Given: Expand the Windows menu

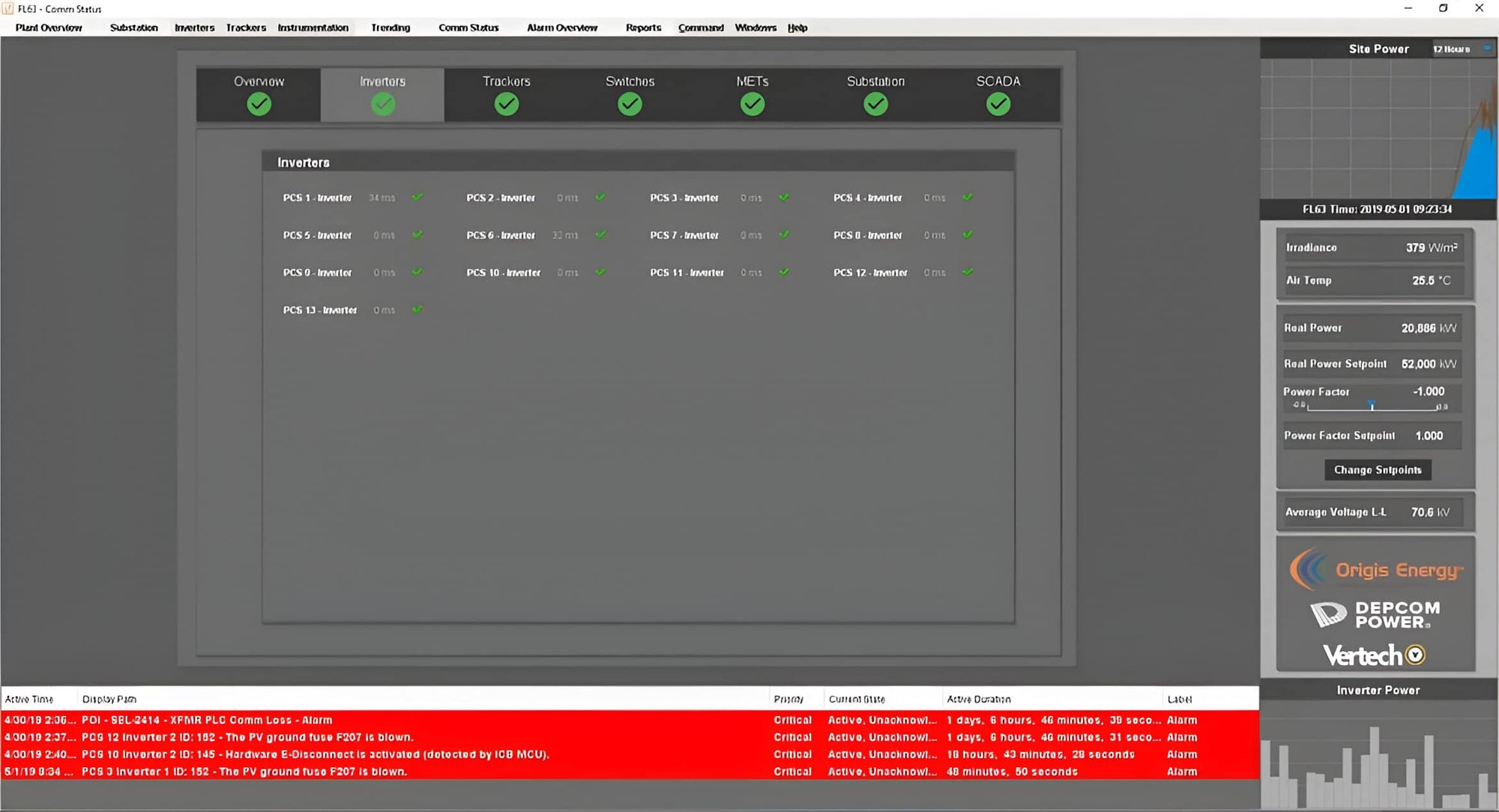Looking at the screenshot, I should 754,28.
